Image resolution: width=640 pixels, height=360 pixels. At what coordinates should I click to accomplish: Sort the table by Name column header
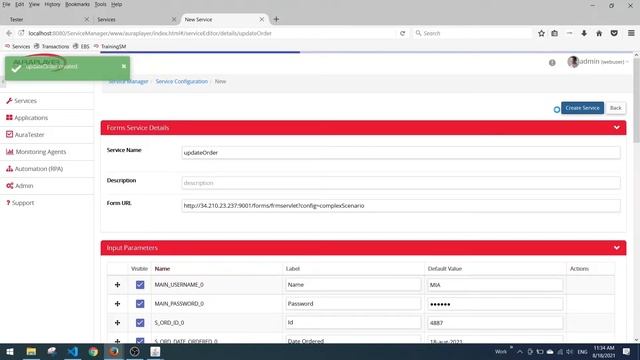coord(162,269)
